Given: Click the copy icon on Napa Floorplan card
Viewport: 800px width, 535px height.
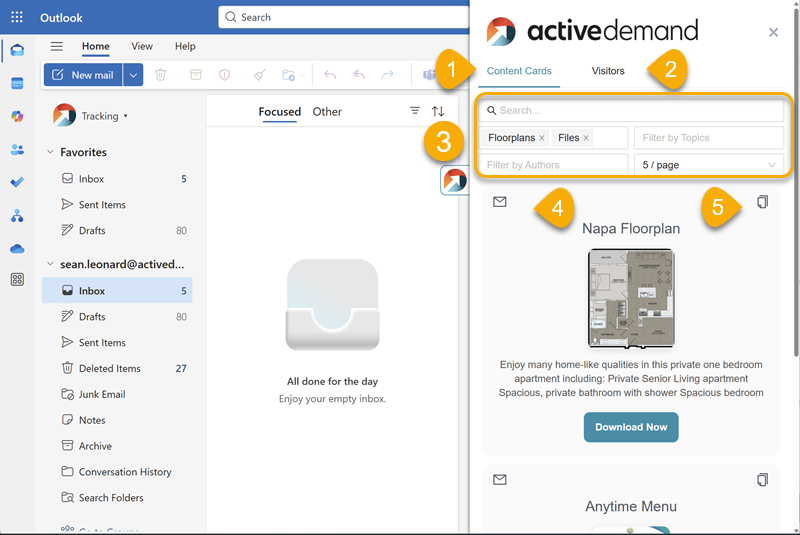Looking at the screenshot, I should (762, 202).
